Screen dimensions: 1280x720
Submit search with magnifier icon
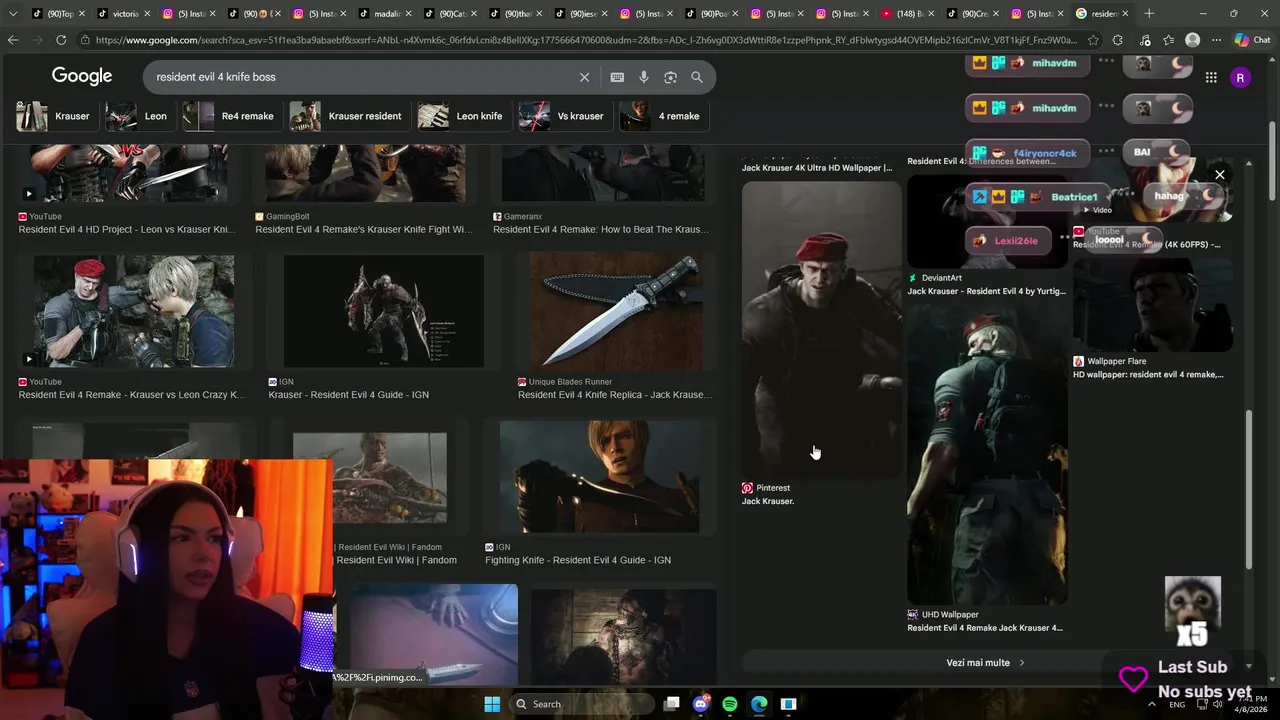pyautogui.click(x=697, y=77)
